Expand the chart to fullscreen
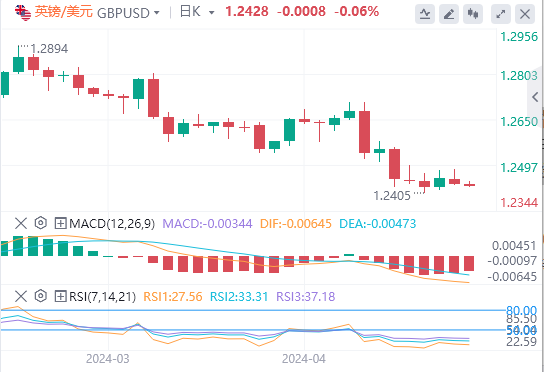 [501, 14]
